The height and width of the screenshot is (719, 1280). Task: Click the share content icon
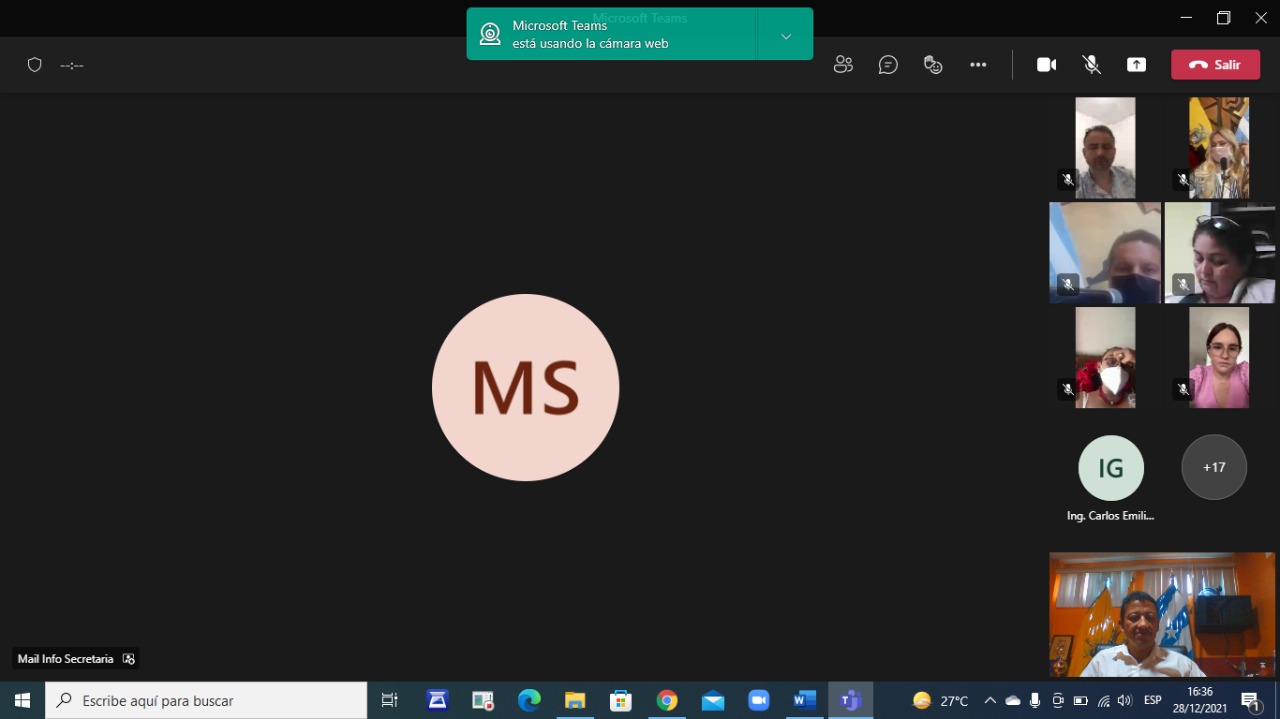coord(1136,65)
